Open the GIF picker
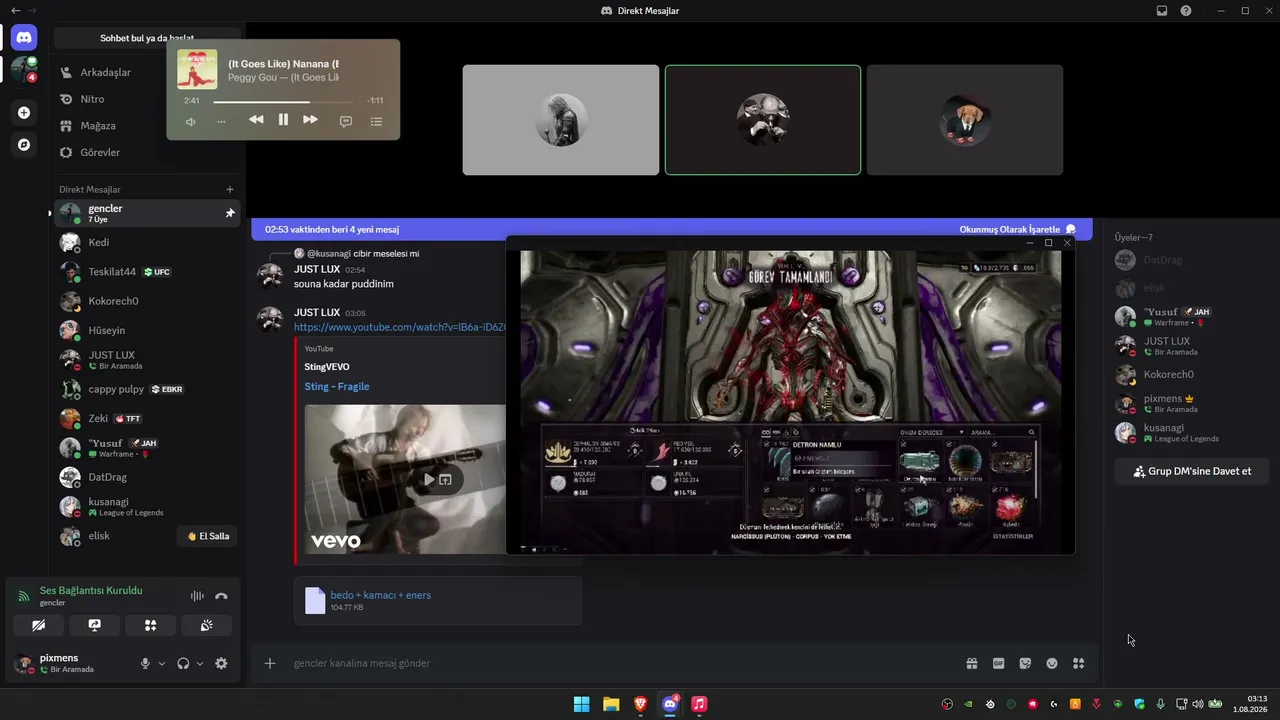 [x=998, y=663]
